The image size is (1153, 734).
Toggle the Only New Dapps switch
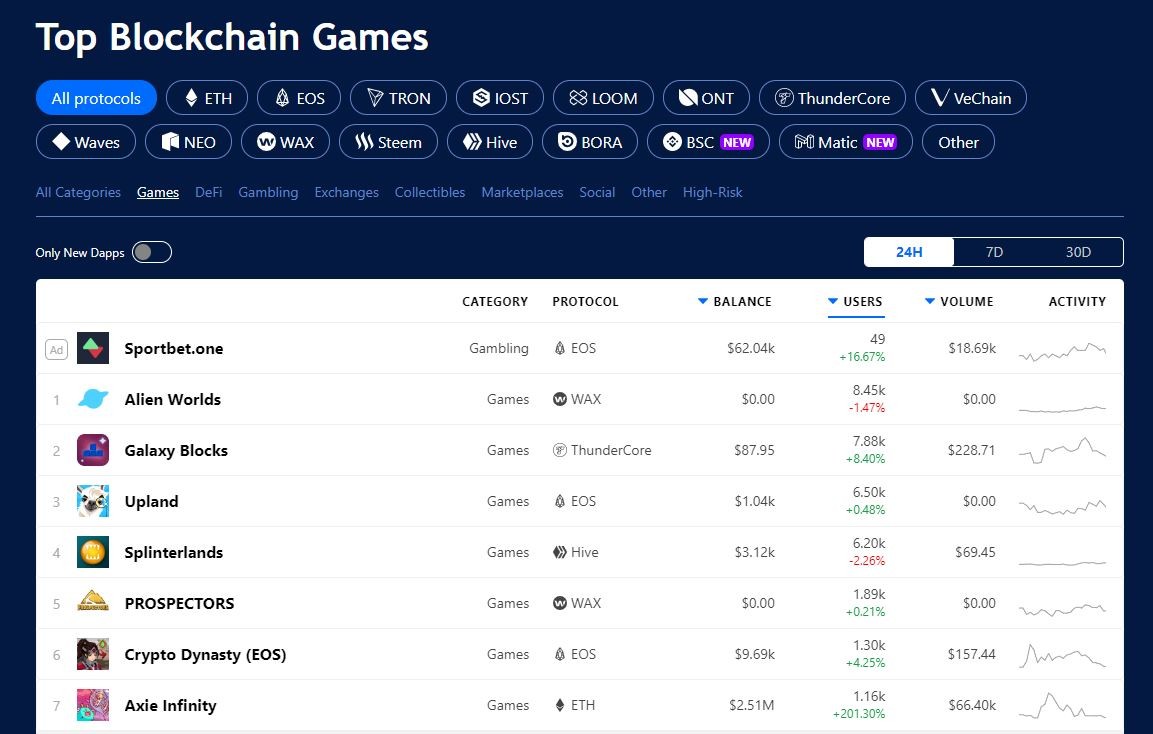point(152,252)
